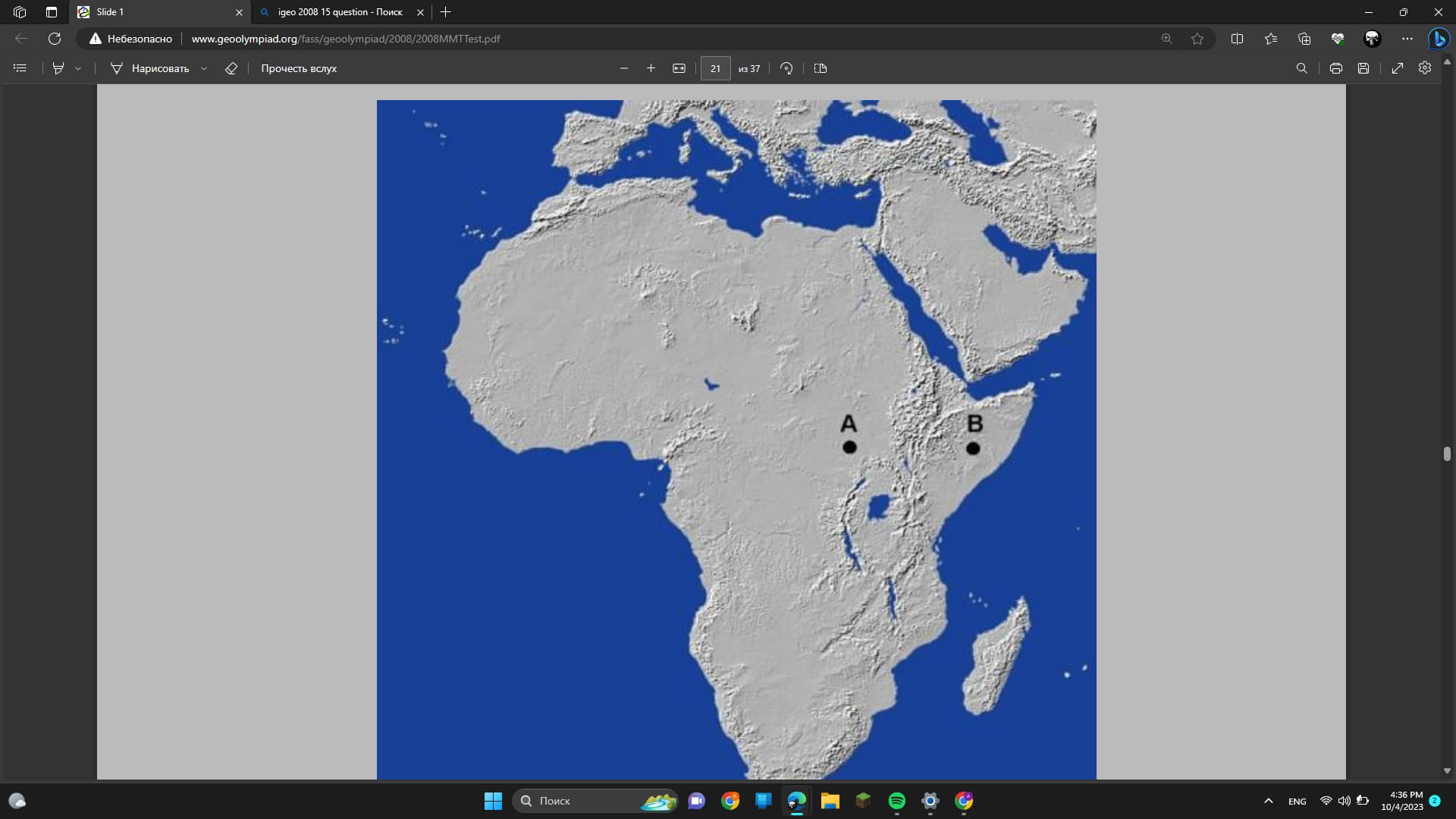
Task: Switch to igeo 2008 search tab
Action: [x=340, y=12]
